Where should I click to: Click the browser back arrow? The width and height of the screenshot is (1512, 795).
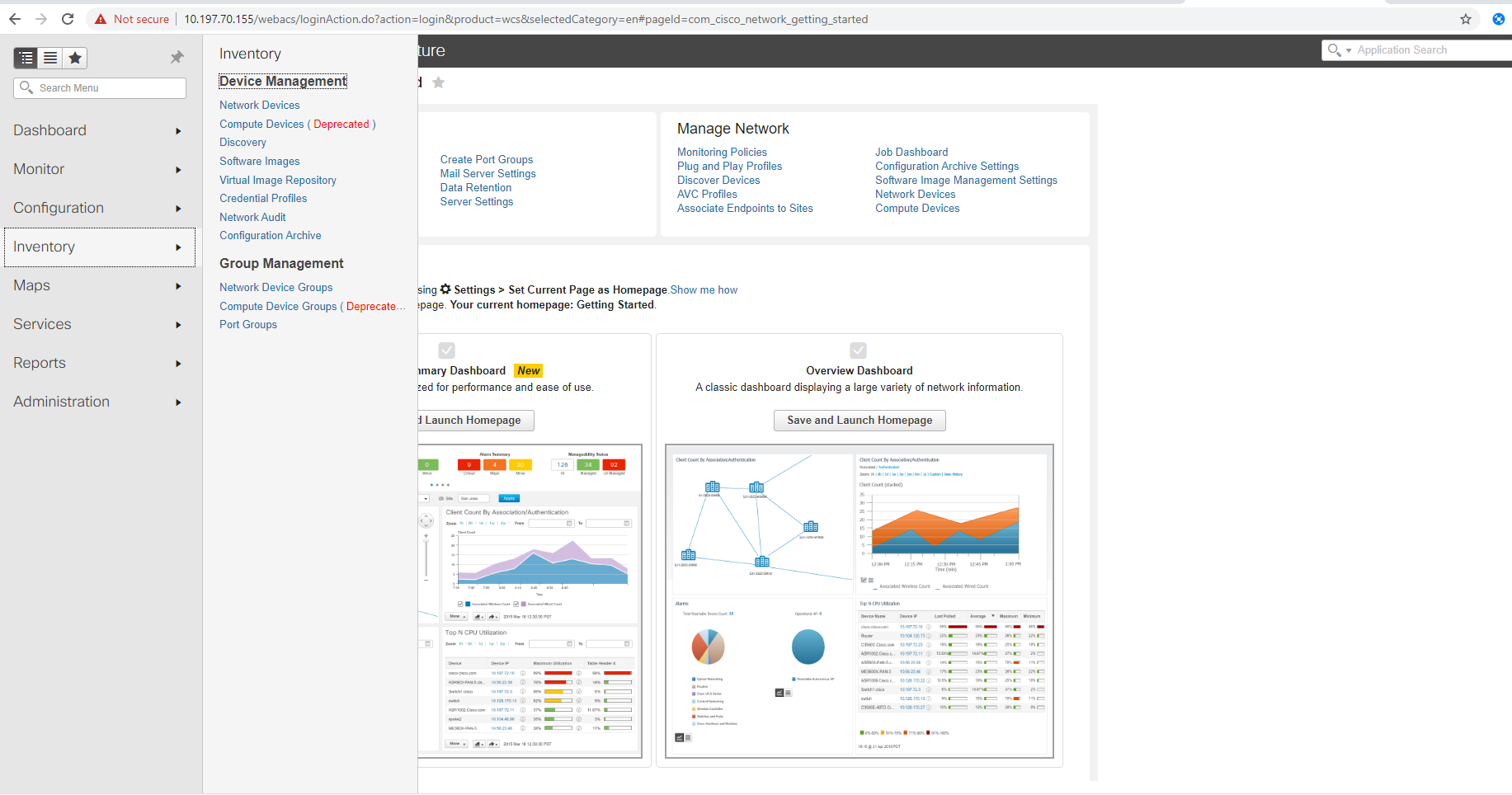pyautogui.click(x=15, y=19)
